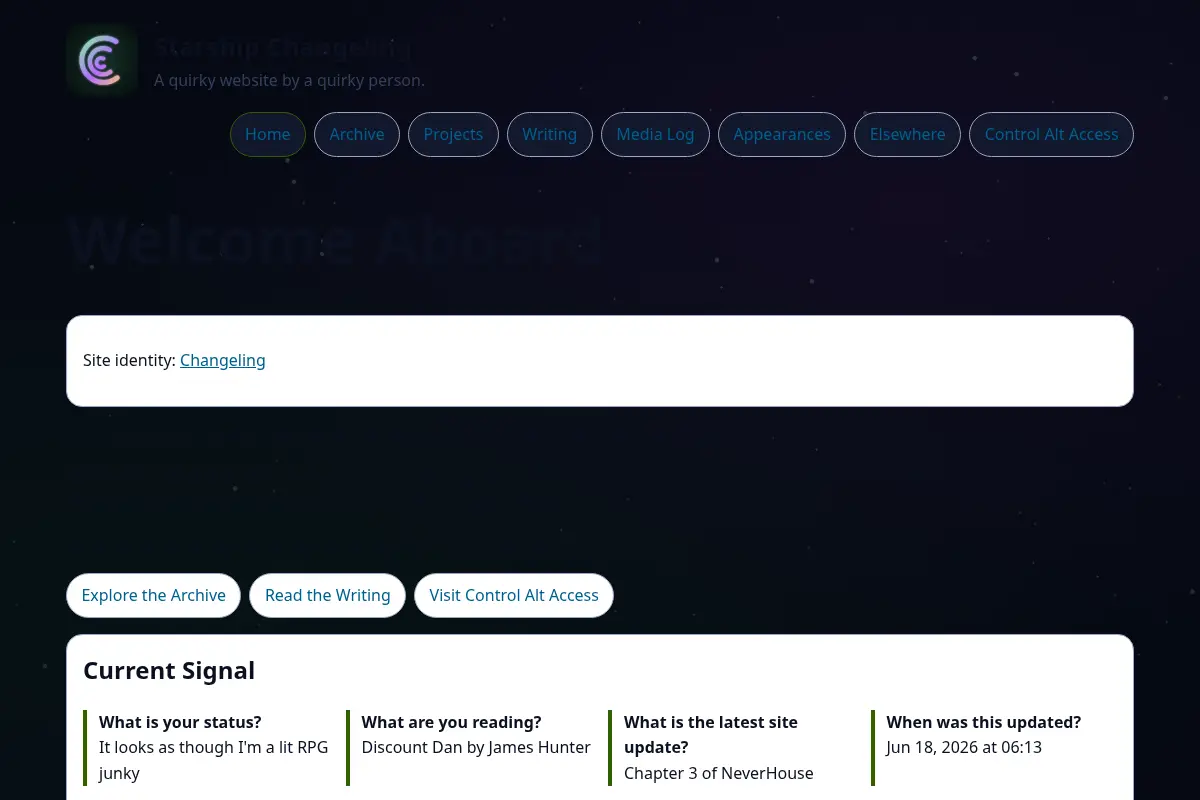The height and width of the screenshot is (800, 1200).
Task: Visit the Appearances nav item
Action: 782,135
